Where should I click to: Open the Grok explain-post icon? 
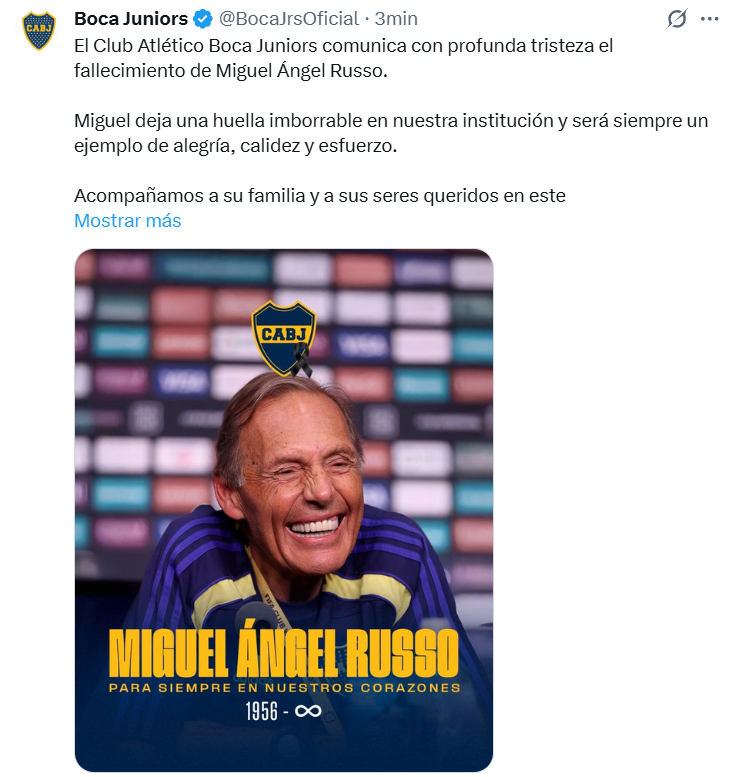pyautogui.click(x=677, y=19)
